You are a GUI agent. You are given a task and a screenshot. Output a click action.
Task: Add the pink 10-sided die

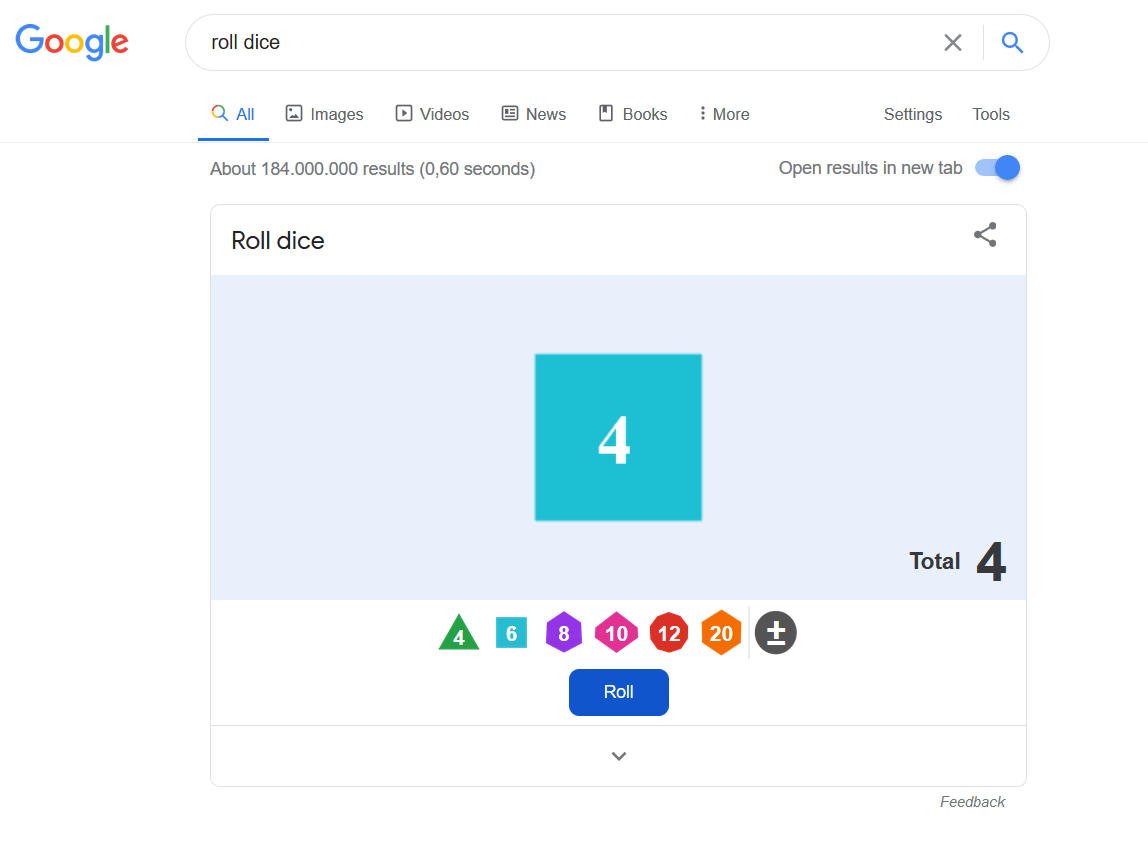pos(616,633)
